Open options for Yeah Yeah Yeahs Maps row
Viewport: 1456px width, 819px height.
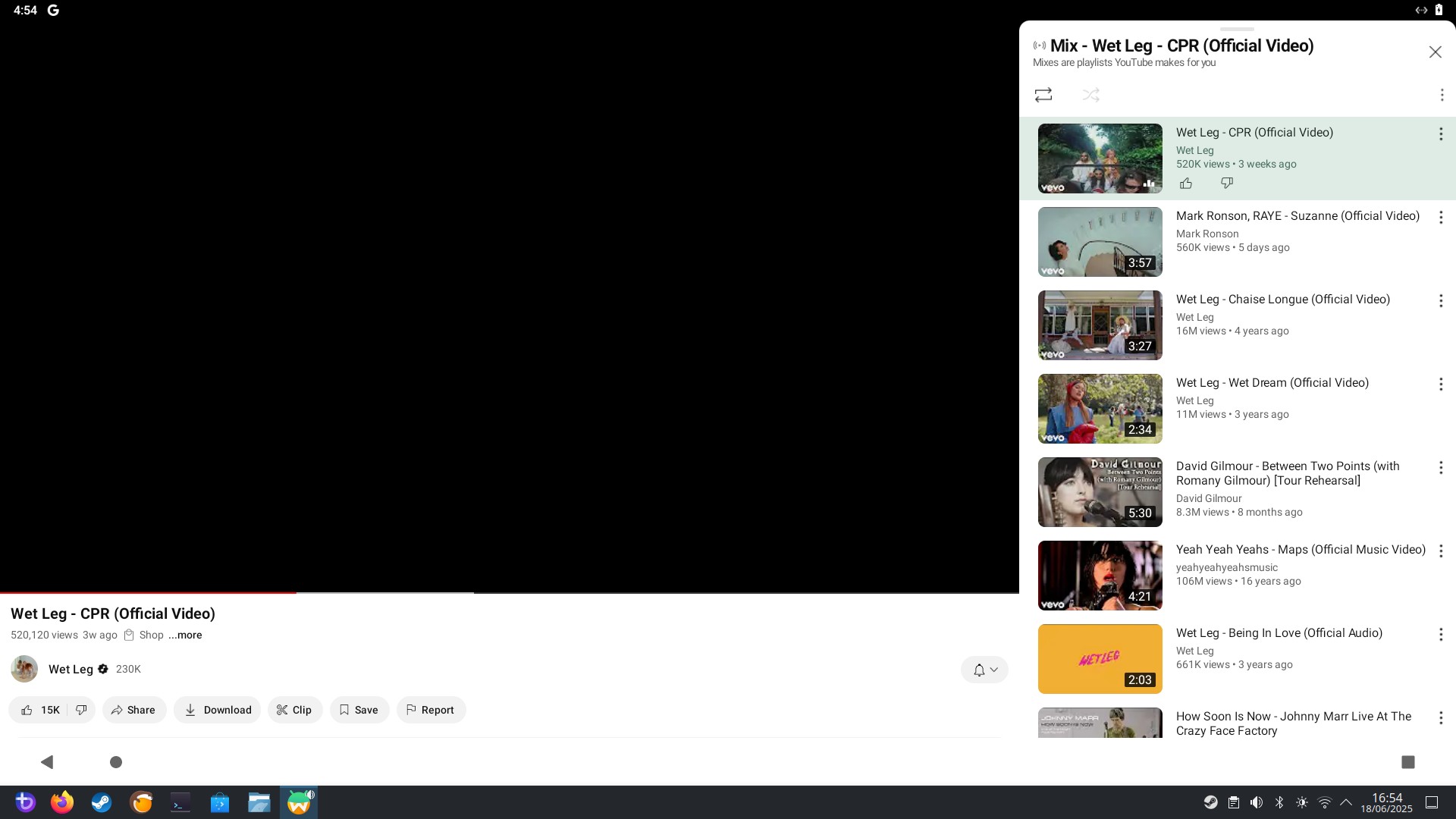(x=1441, y=551)
